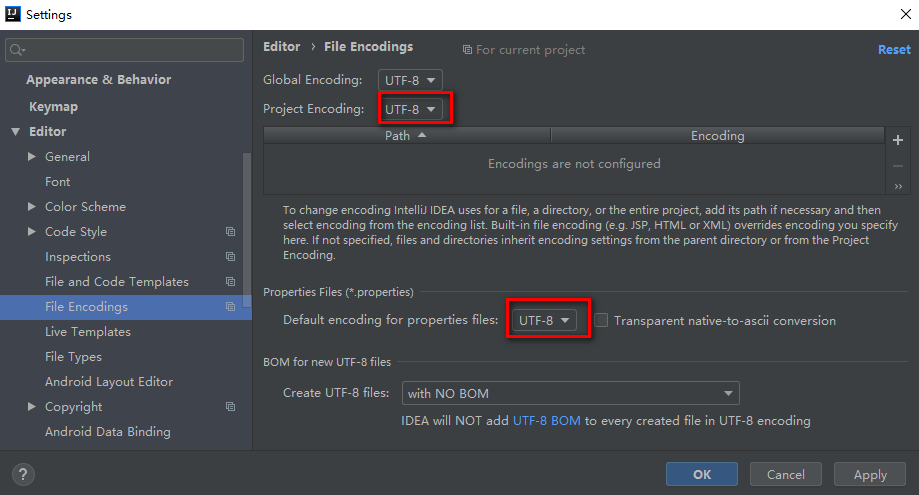Open the Global Encoding dropdown
This screenshot has height=495, width=919.
coord(410,80)
